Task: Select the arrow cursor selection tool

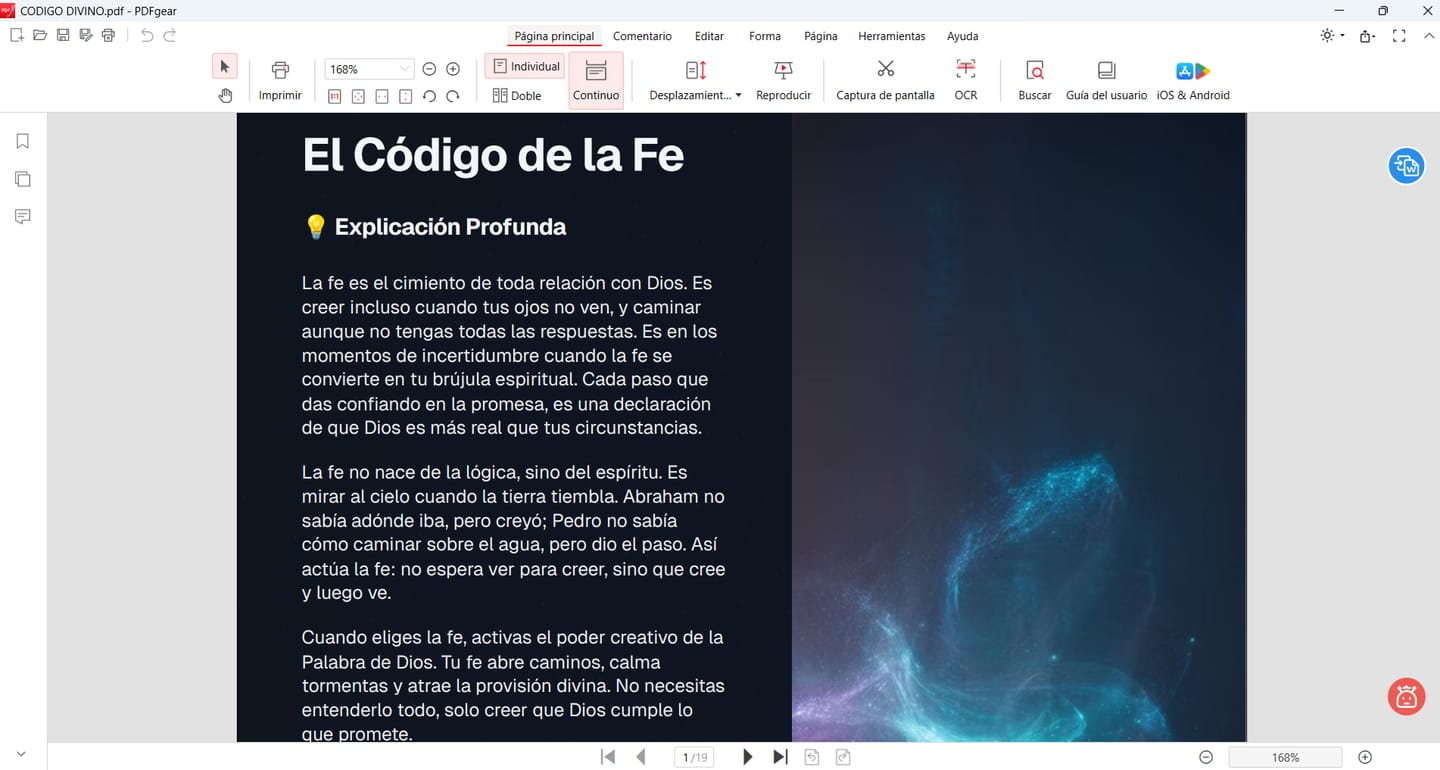Action: pos(225,67)
